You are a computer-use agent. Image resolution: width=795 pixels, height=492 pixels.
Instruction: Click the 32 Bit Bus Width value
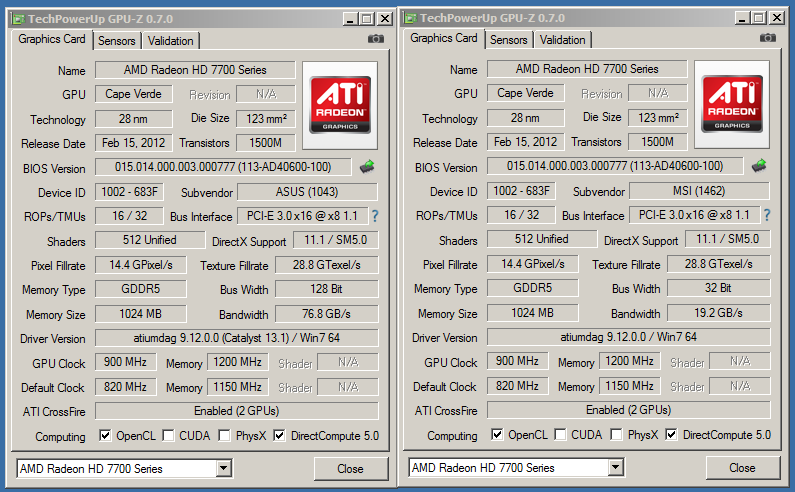click(718, 288)
